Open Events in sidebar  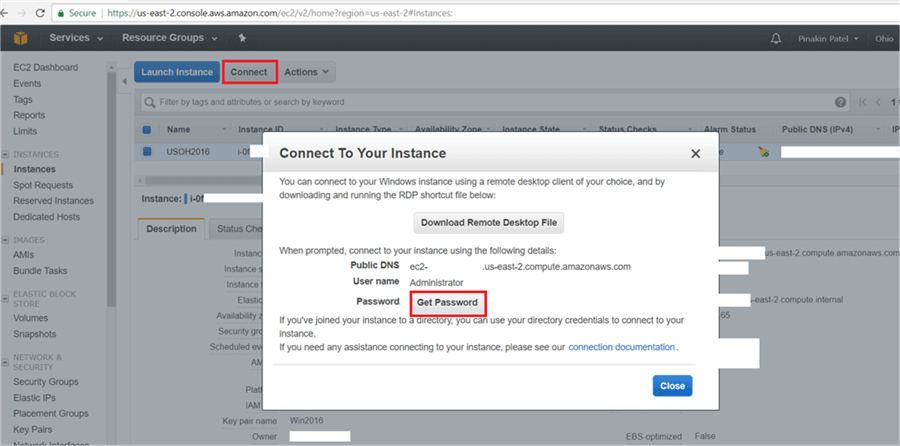27,83
